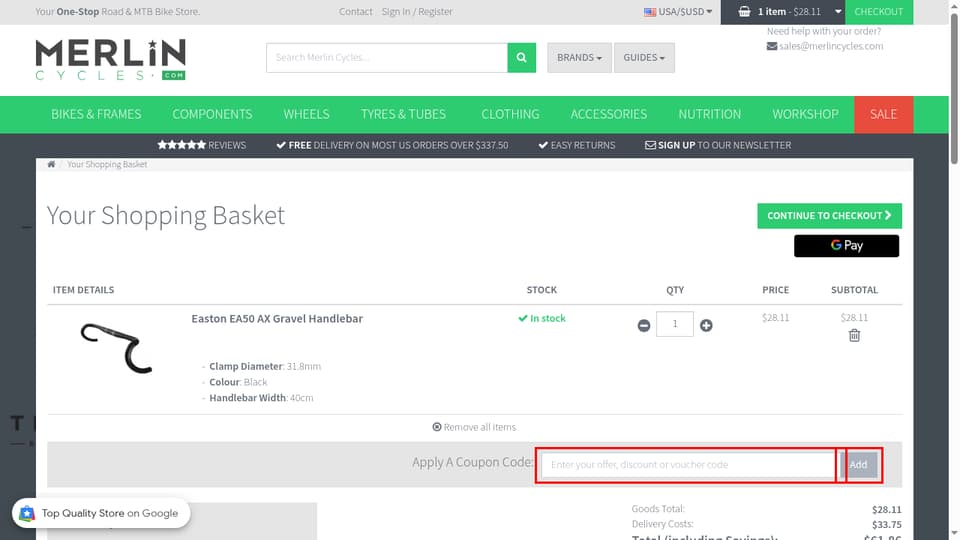Click the handlebar product thumbnail
This screenshot has height=540, width=960.
116,348
